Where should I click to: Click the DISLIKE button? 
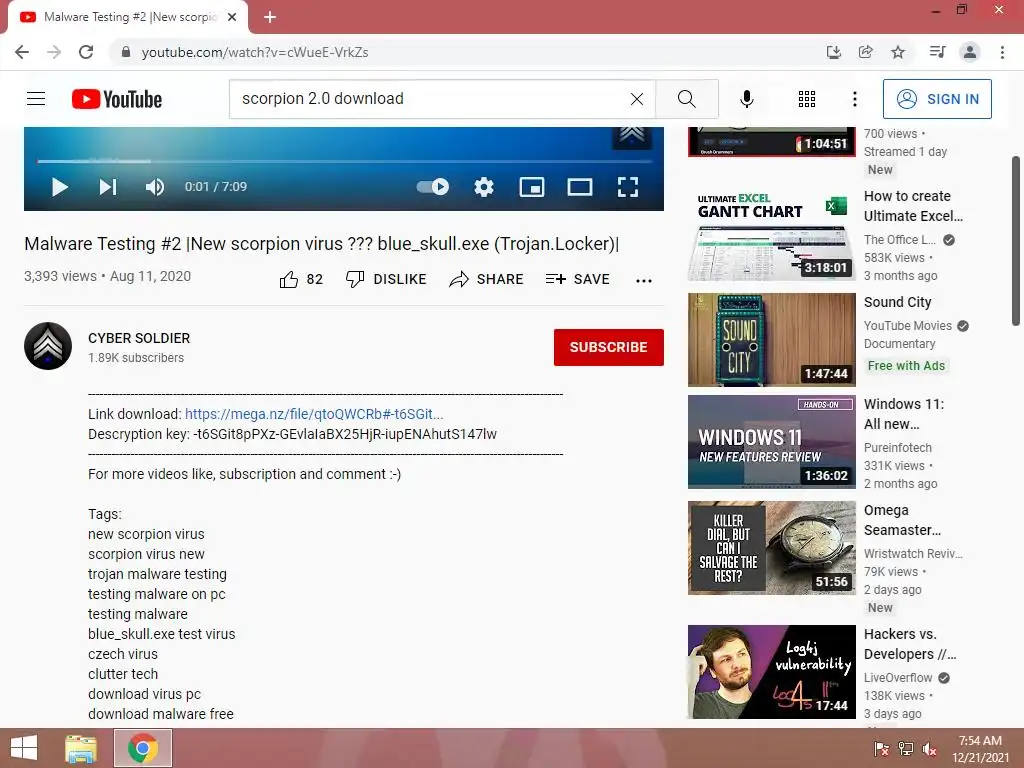[386, 280]
